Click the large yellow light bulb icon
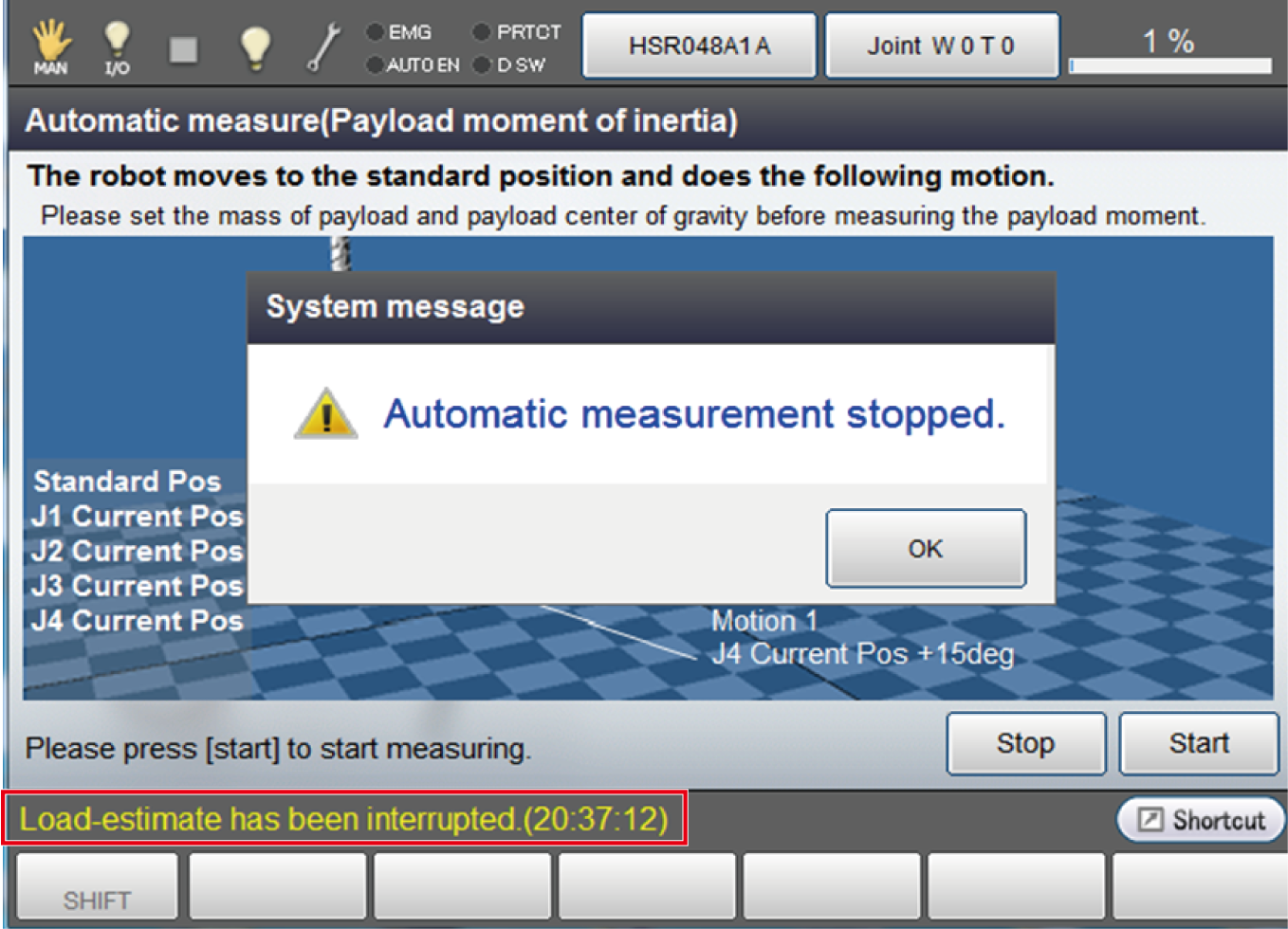This screenshot has width=1288, height=929. (x=254, y=47)
